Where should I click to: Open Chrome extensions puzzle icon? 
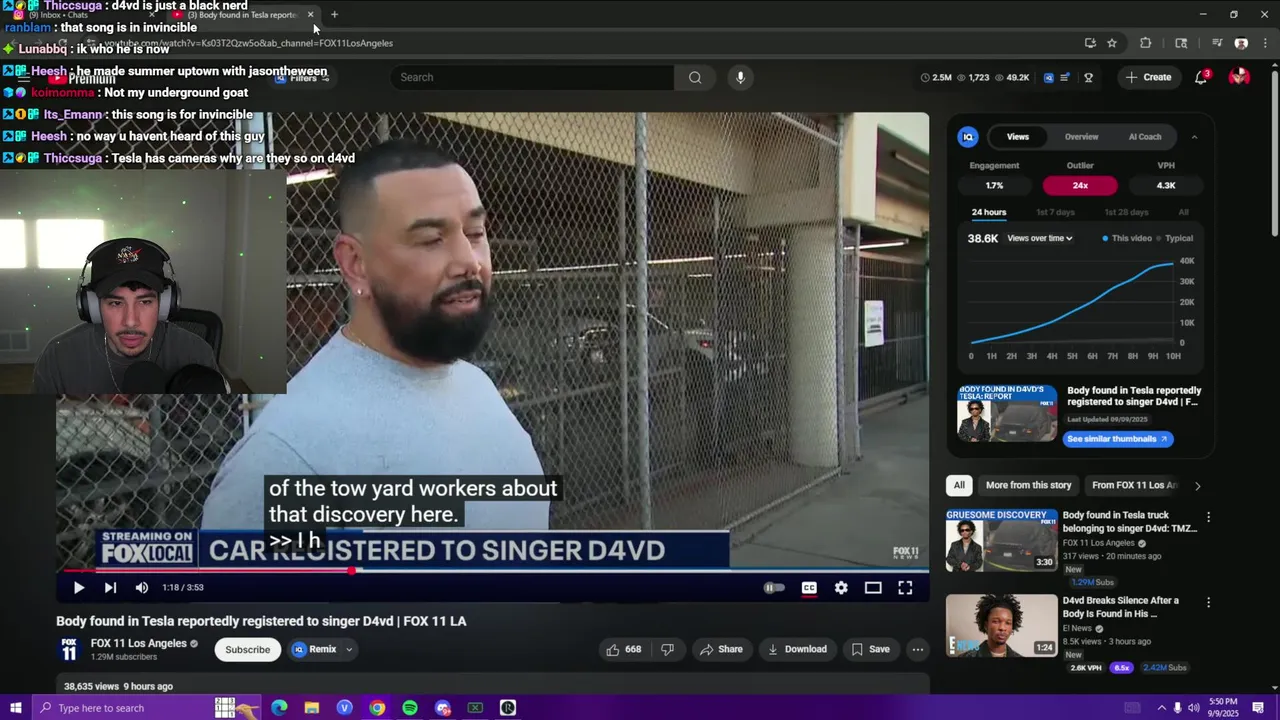point(1146,43)
